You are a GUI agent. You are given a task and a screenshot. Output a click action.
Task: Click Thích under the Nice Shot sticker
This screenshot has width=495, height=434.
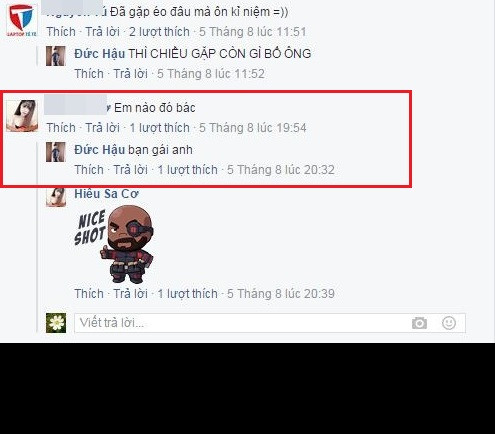pyautogui.click(x=89, y=294)
